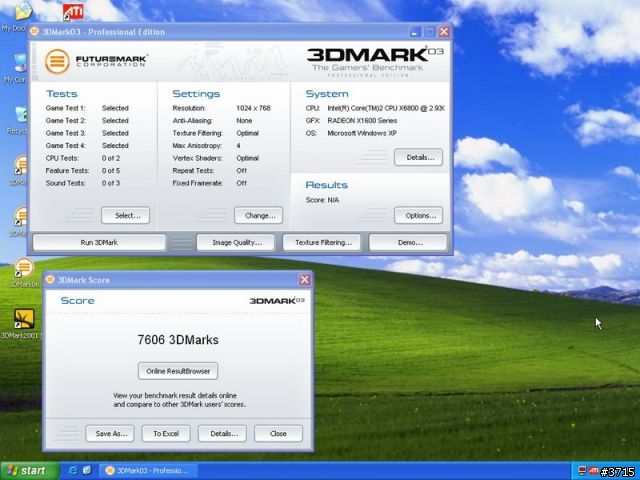640x480 pixels.
Task: Open Texture Filtering... tool
Action: coord(322,242)
